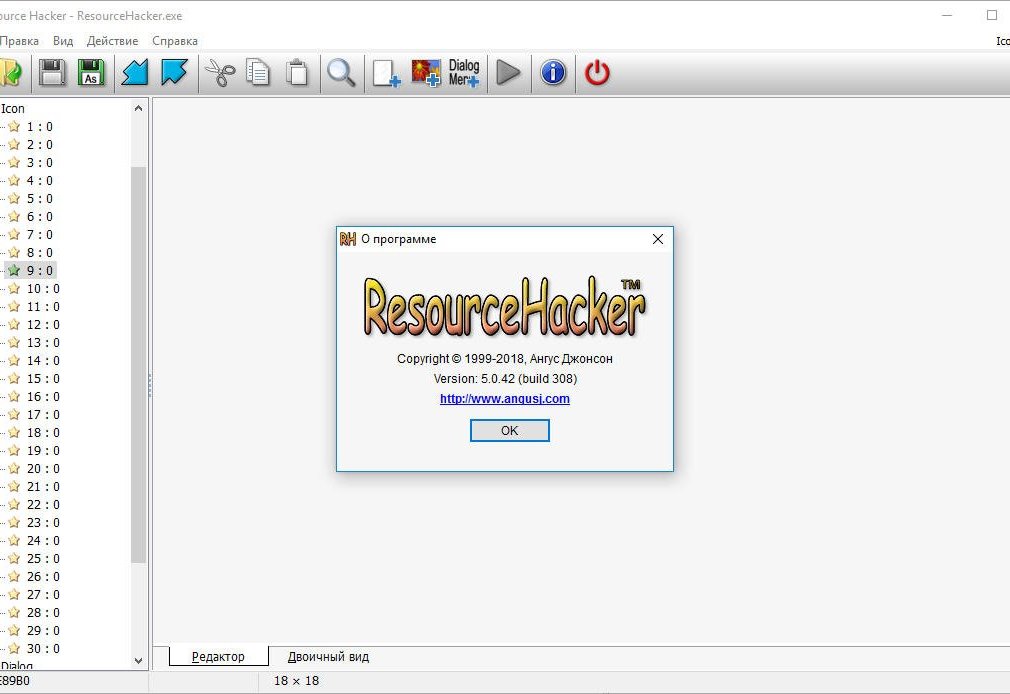1010x694 pixels.
Task: Switch to the Редактор tab
Action: (x=218, y=657)
